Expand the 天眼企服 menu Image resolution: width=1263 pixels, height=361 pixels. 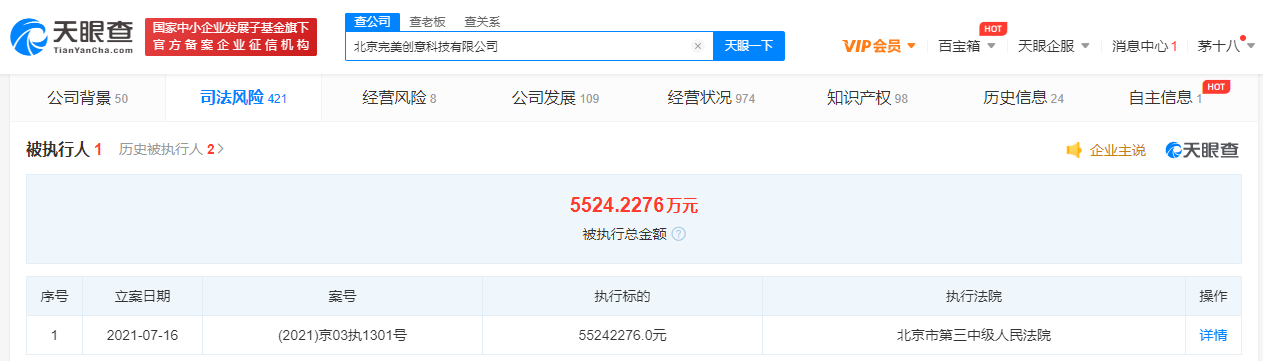point(1054,46)
